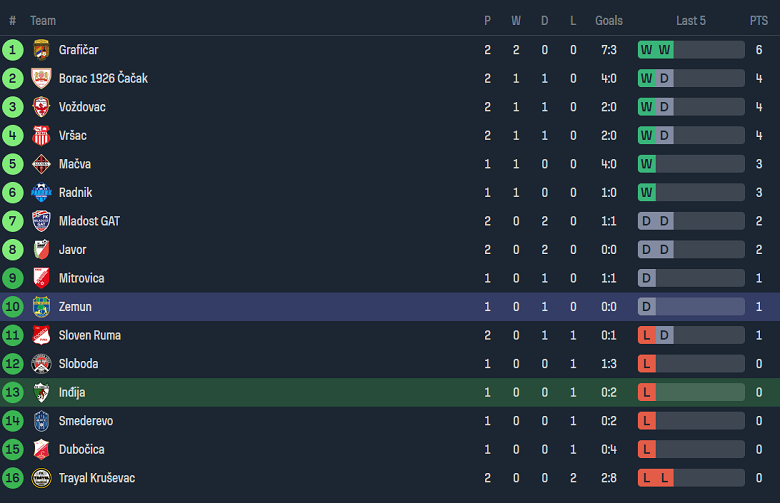Click Trayal Kruševac's first red L badge
The width and height of the screenshot is (780, 503).
[x=647, y=478]
